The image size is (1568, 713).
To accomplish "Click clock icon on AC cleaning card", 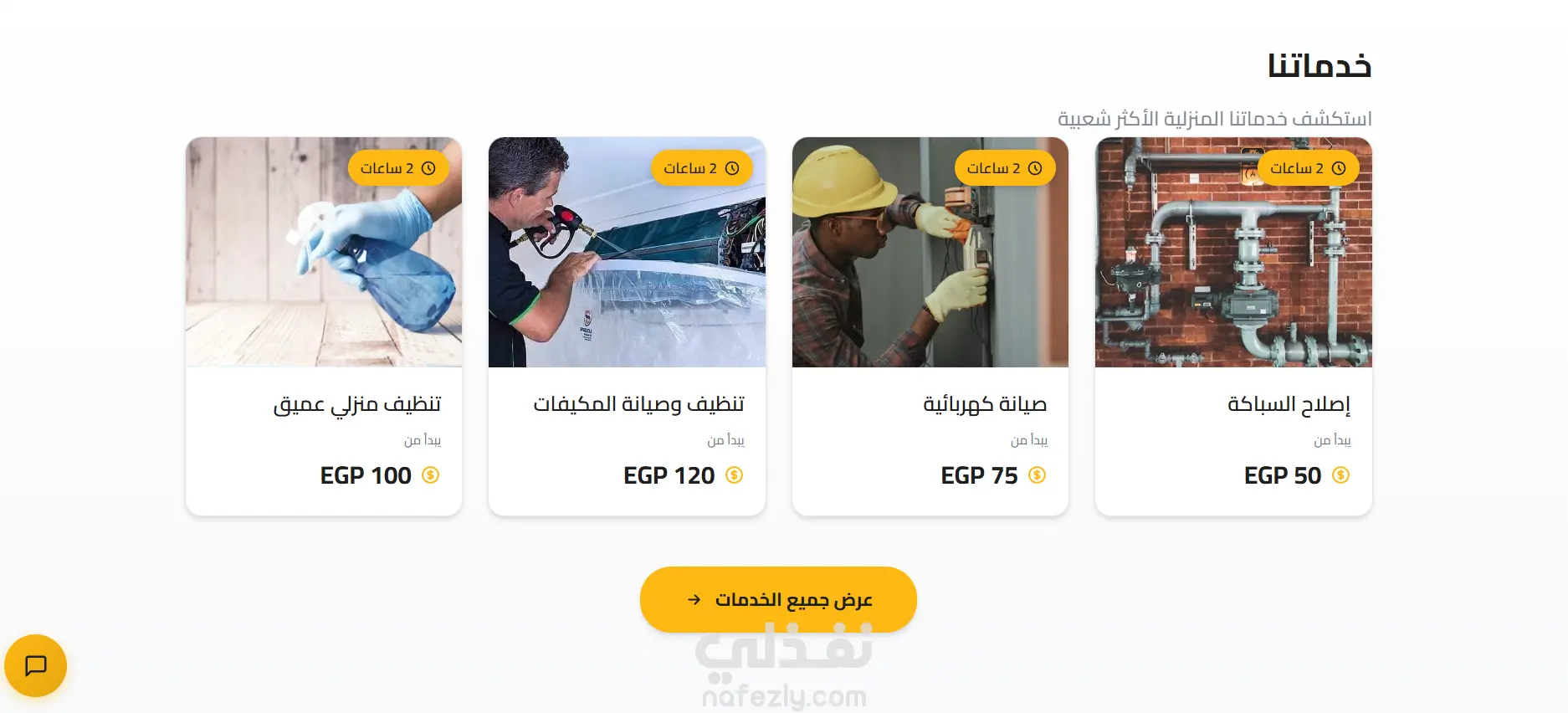I will pos(732,168).
